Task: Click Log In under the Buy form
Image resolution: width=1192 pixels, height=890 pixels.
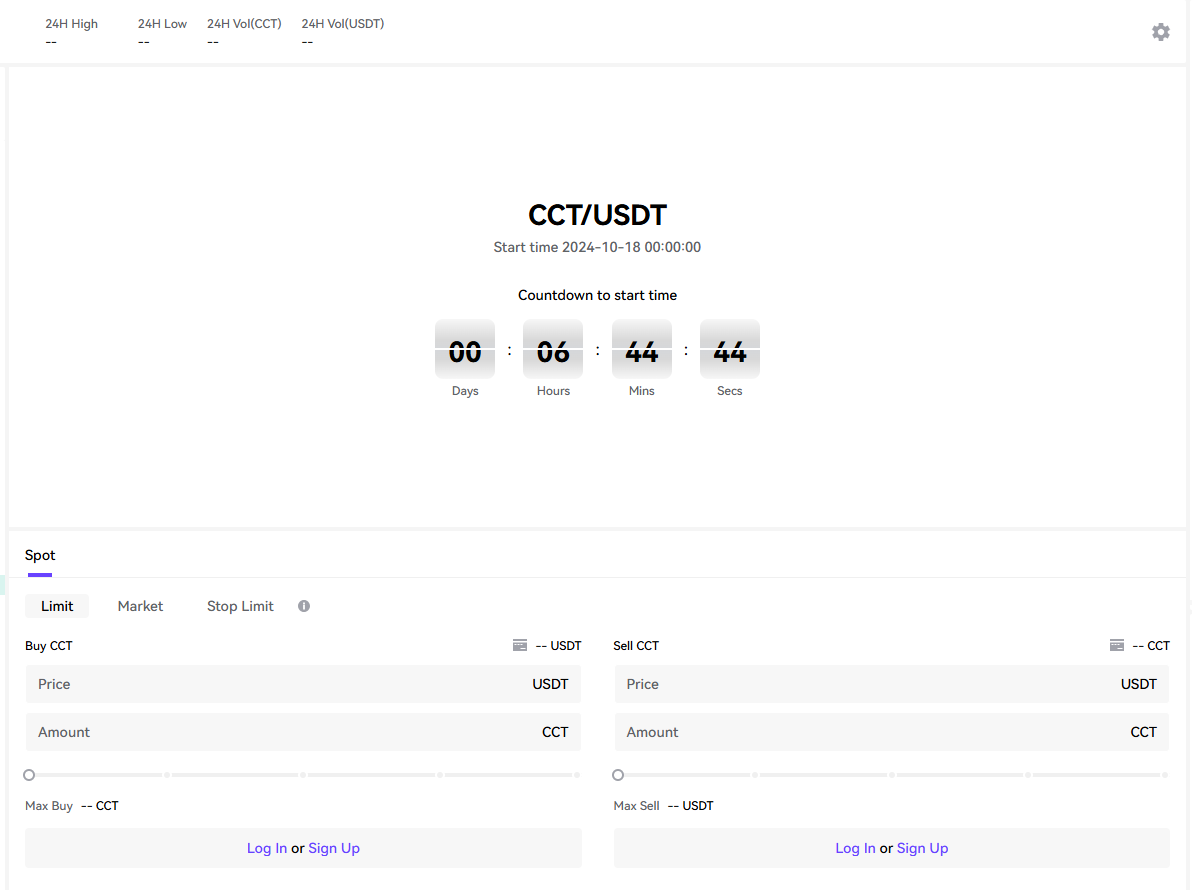Action: pos(267,848)
